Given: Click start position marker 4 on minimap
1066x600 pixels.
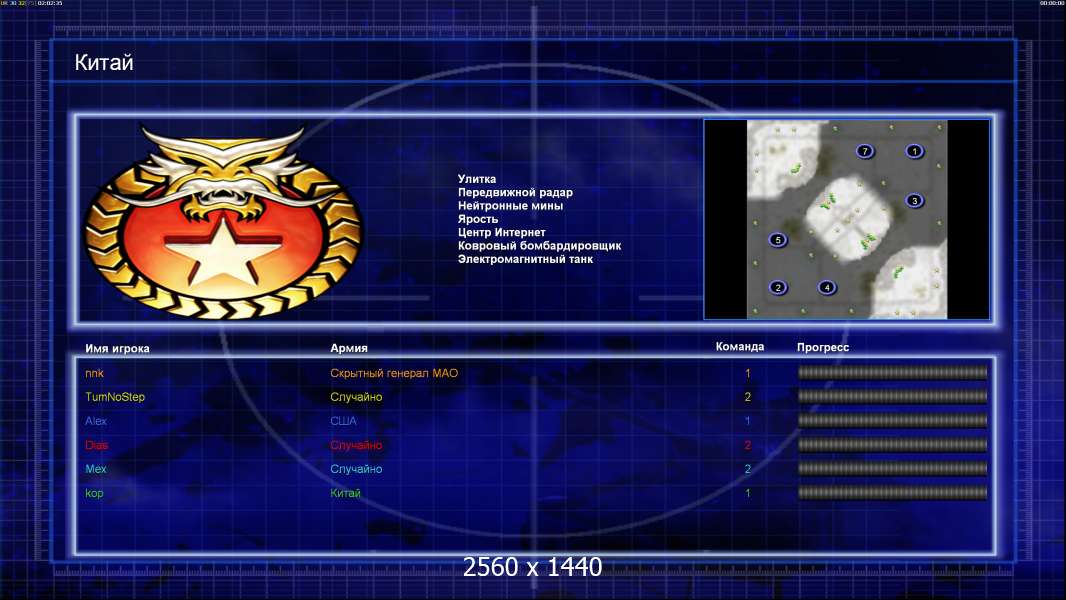Looking at the screenshot, I should (x=827, y=287).
